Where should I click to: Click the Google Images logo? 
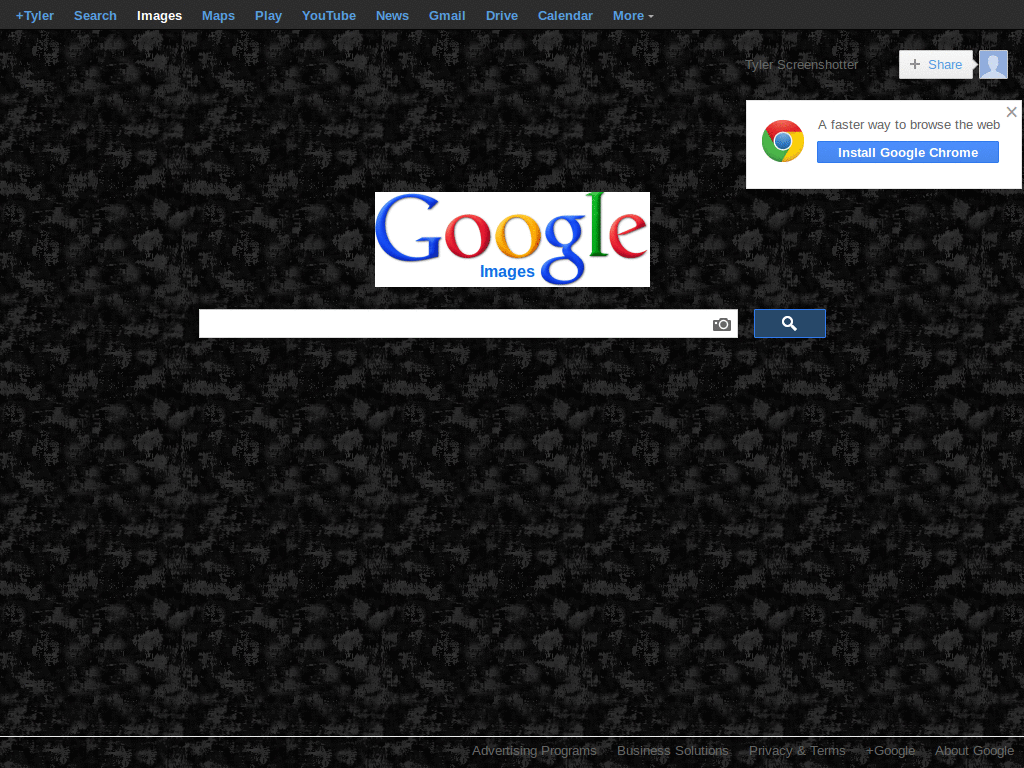coord(512,239)
